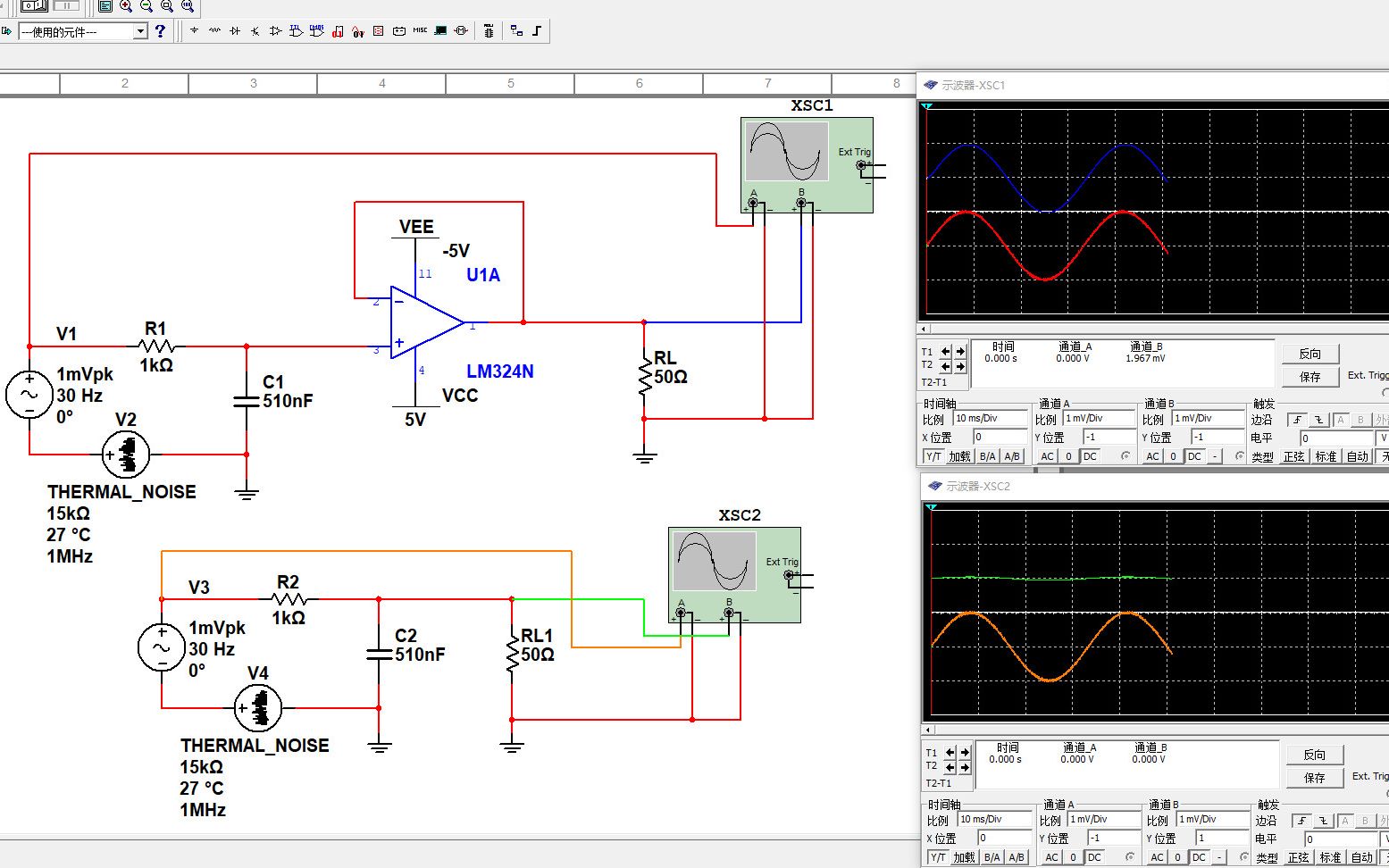Move XSC1 cursor T1 to the right
Image resolution: width=1389 pixels, height=868 pixels.
click(x=960, y=351)
